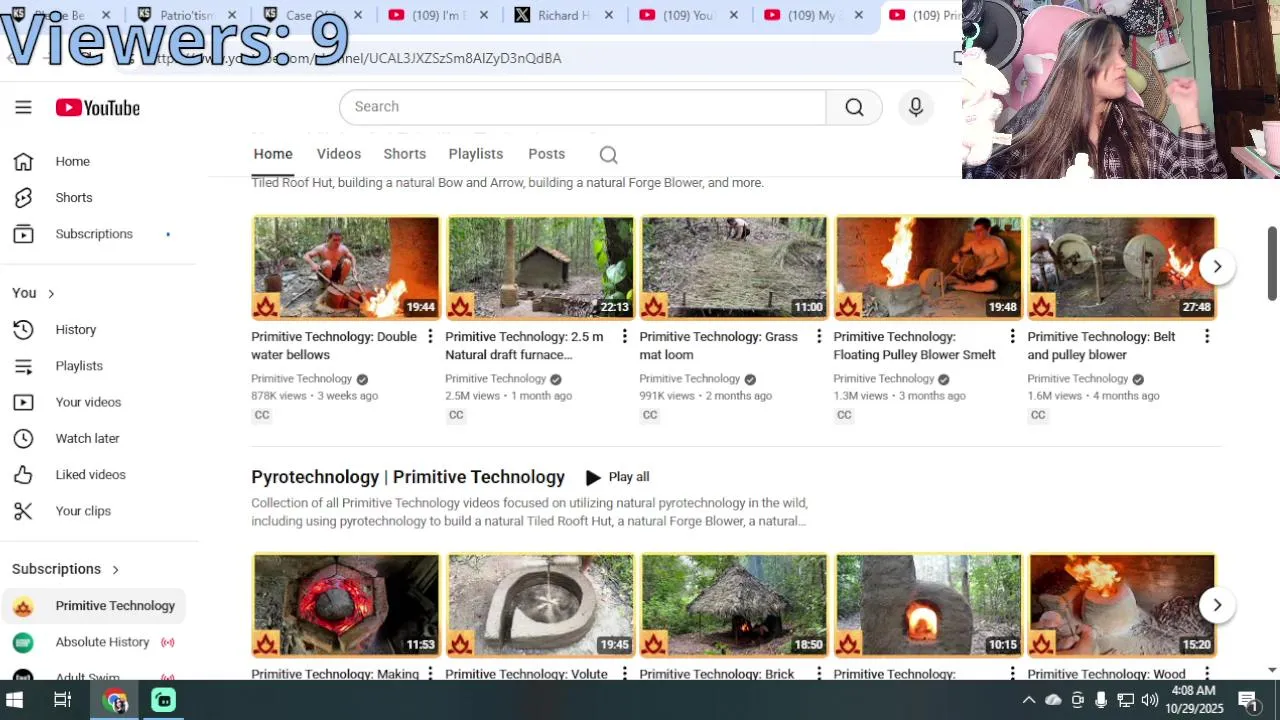1280x720 pixels.
Task: Switch to the Richard H browser tab
Action: [x=564, y=15]
